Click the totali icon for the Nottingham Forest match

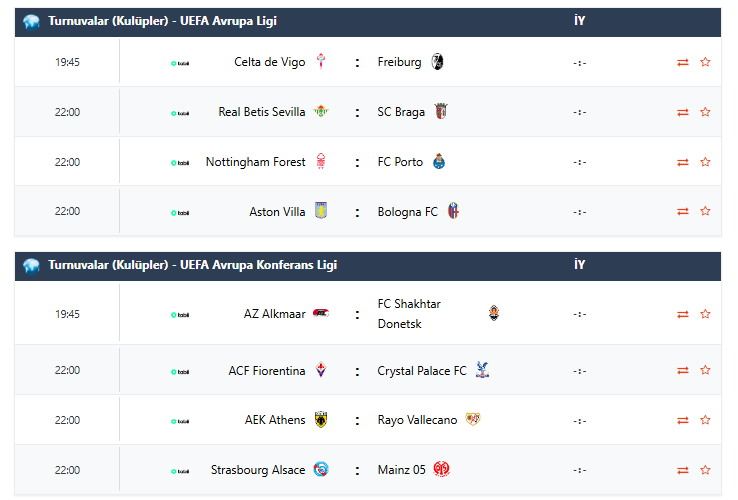180,162
